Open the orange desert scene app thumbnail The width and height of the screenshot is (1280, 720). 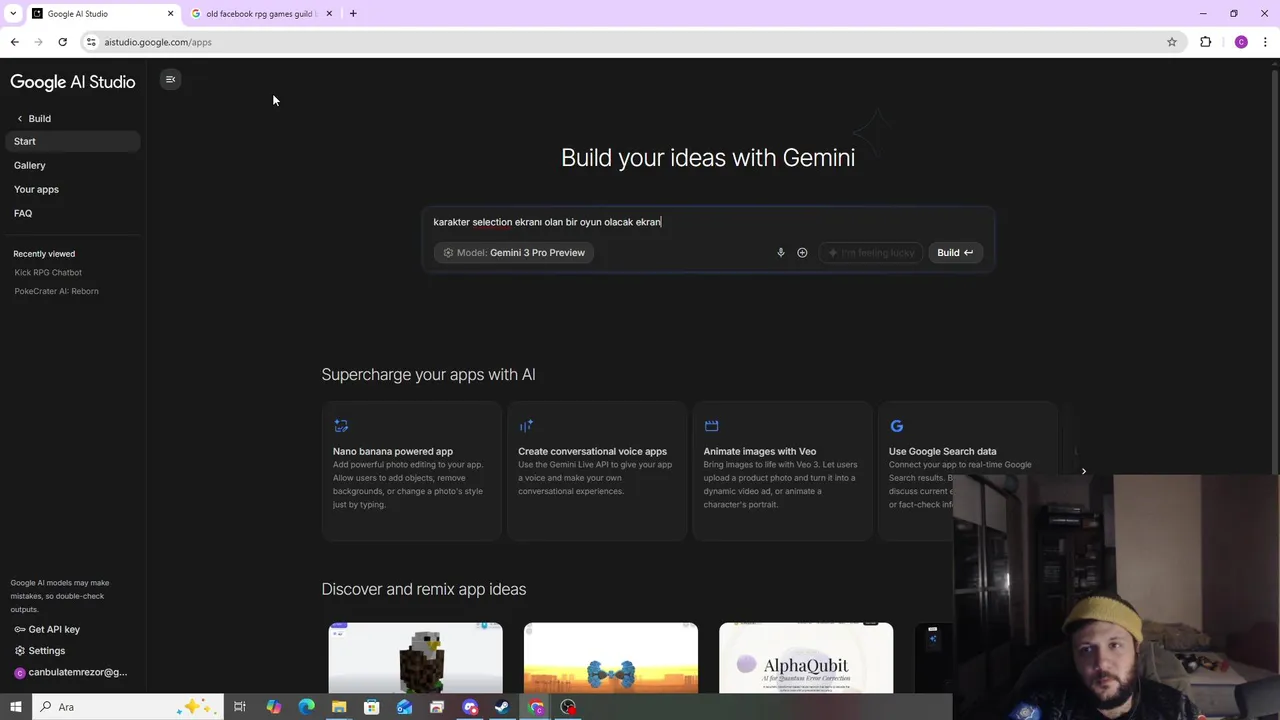pyautogui.click(x=611, y=658)
